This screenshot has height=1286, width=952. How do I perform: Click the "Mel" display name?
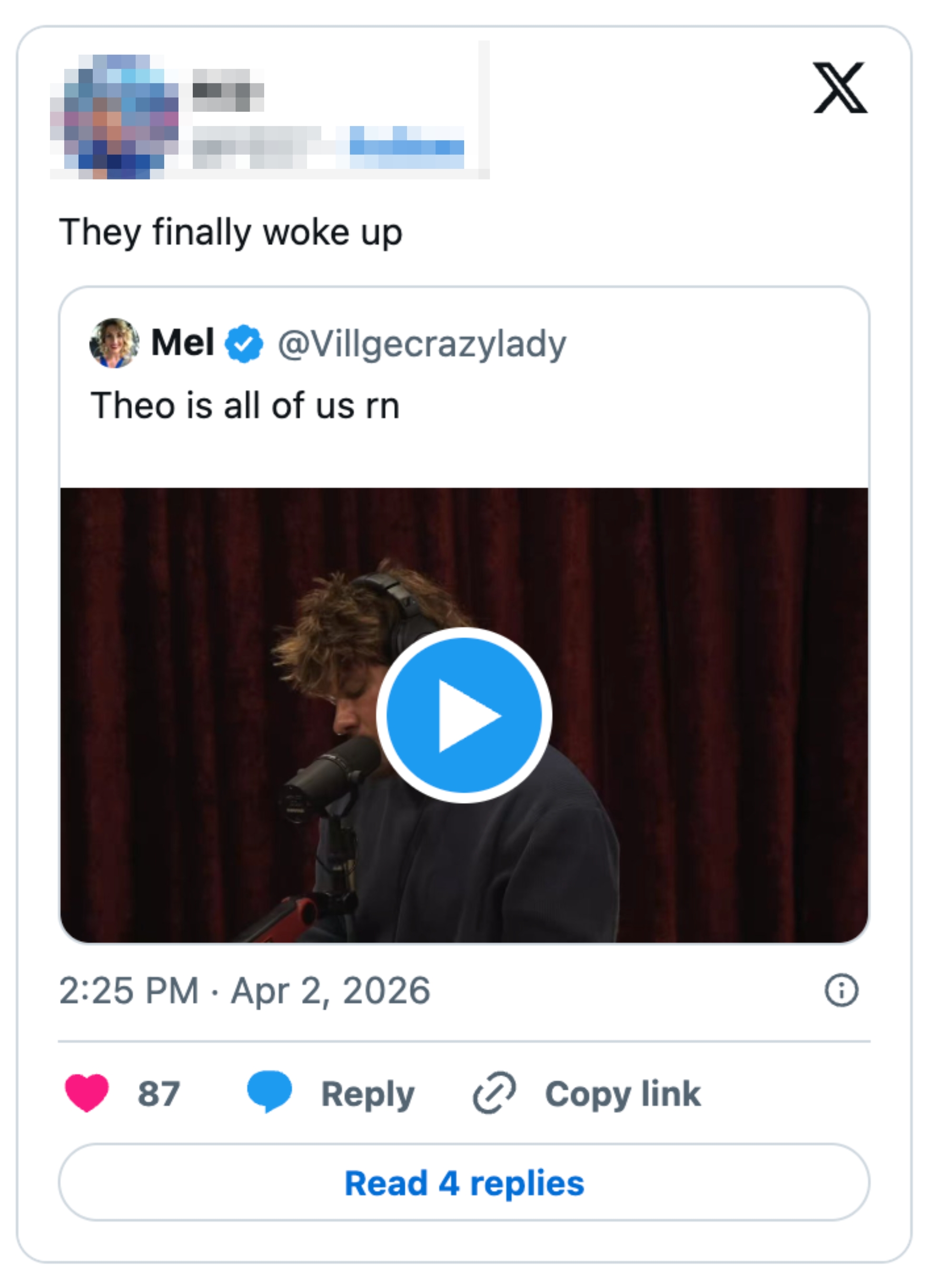(x=183, y=343)
